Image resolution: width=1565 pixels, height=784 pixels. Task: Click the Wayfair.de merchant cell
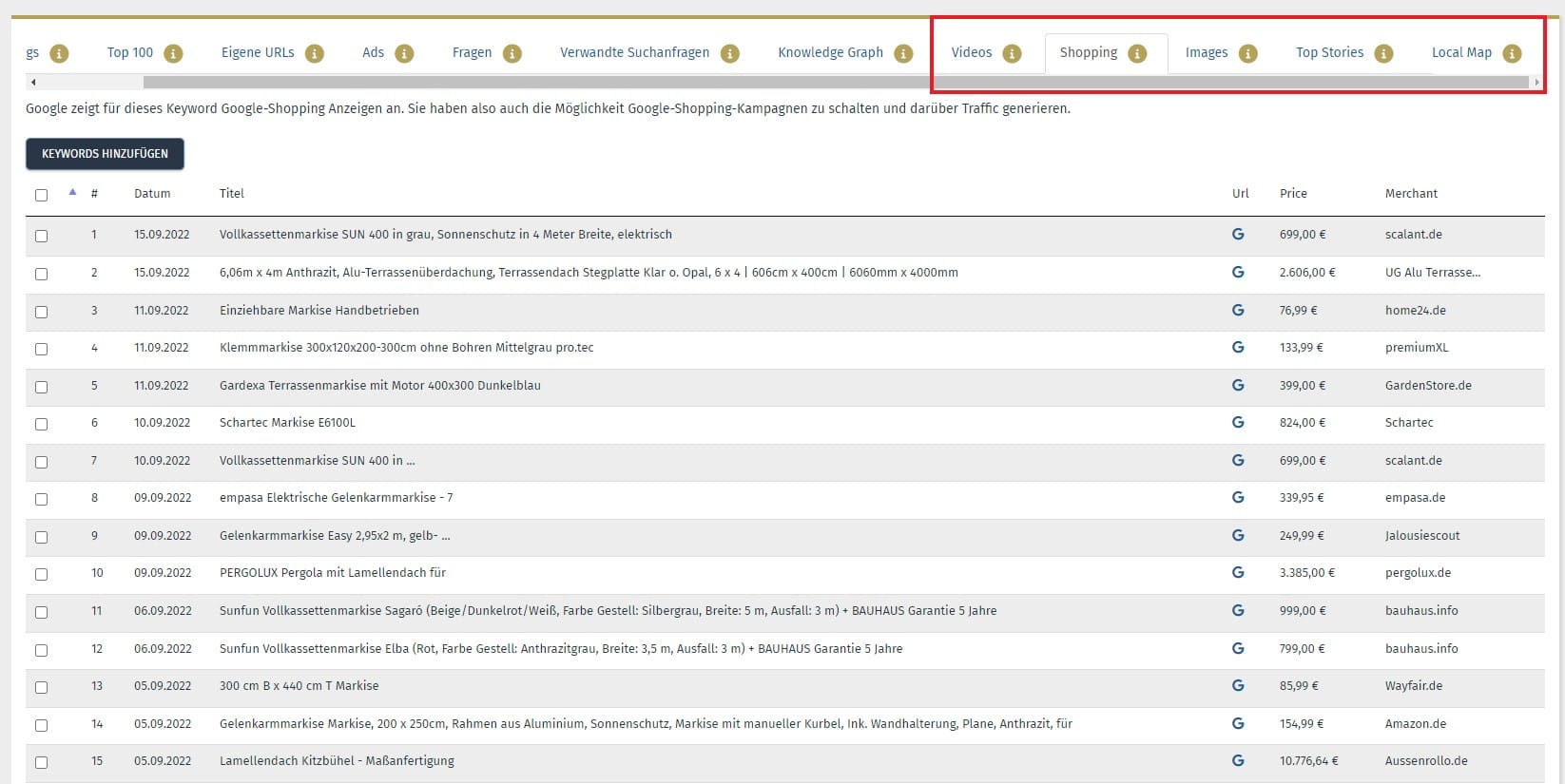(1414, 685)
